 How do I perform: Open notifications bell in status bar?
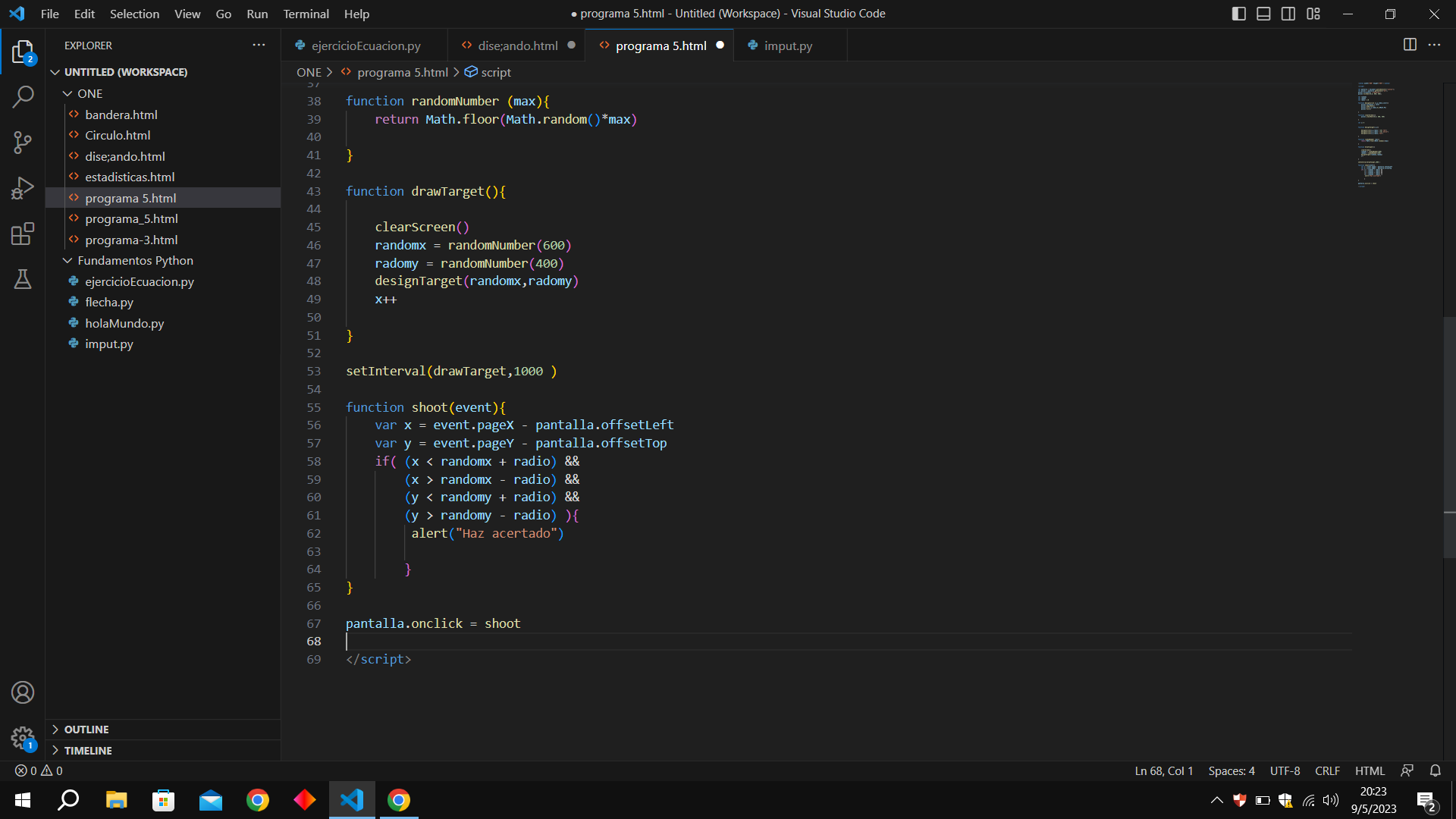tap(1436, 770)
